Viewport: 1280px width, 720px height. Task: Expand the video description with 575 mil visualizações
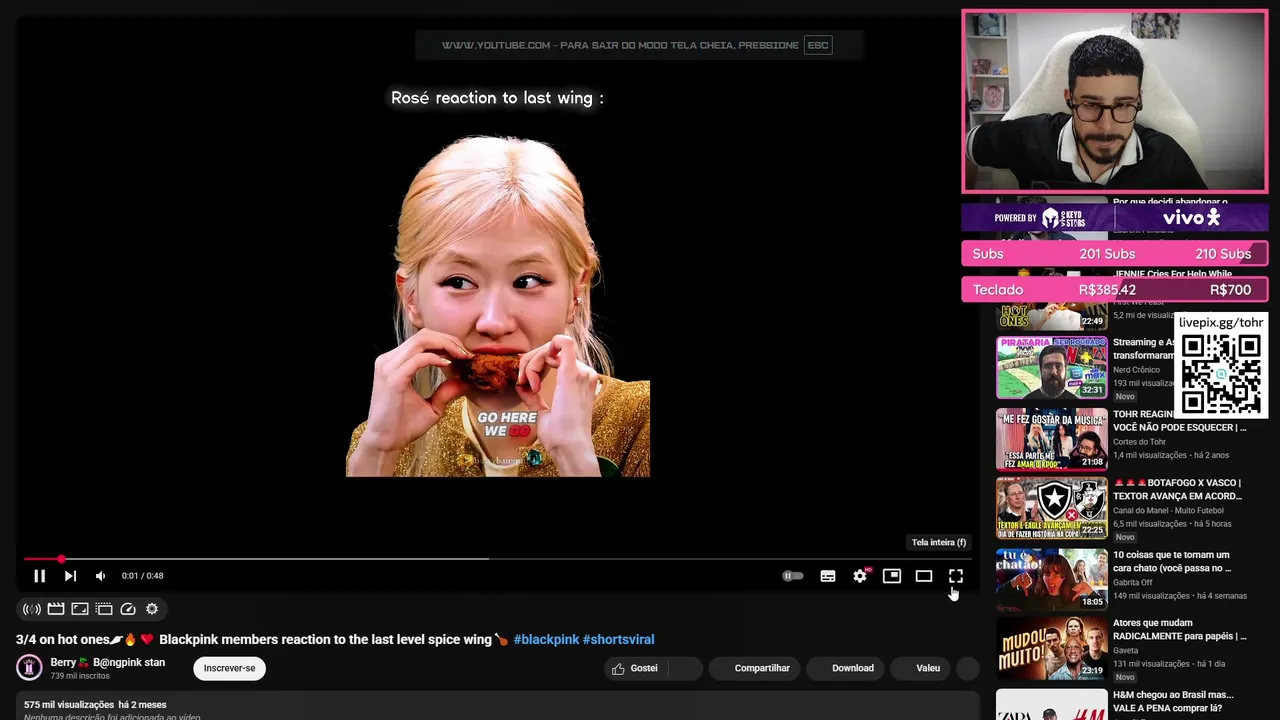point(497,706)
